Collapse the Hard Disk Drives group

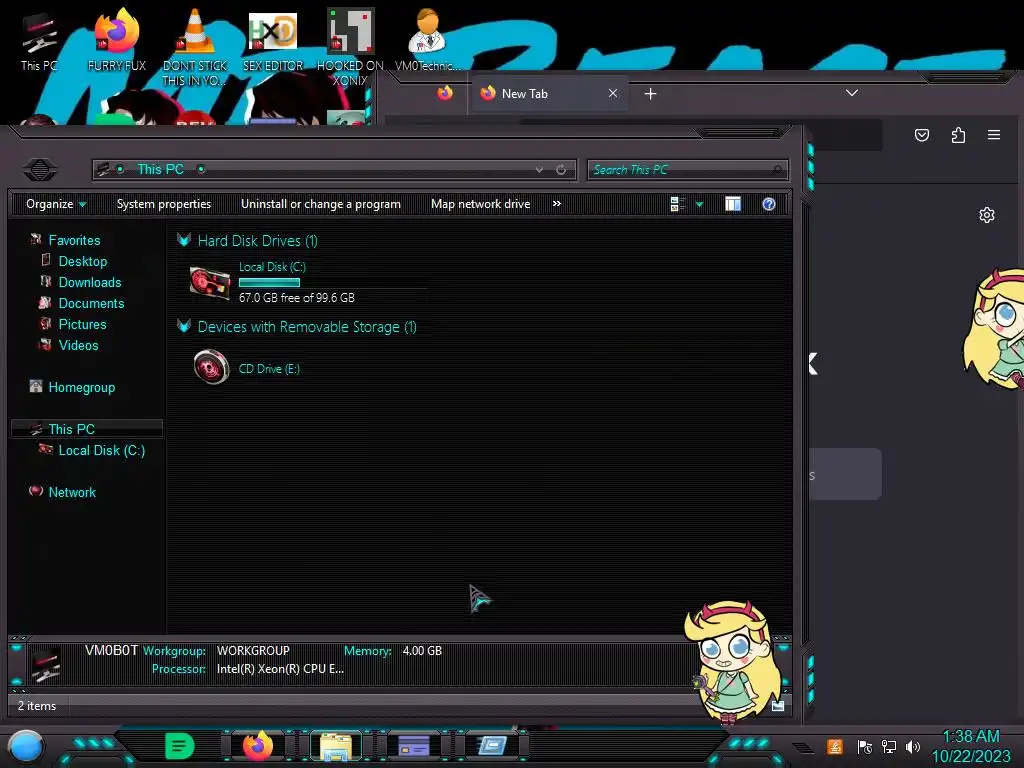coord(184,240)
